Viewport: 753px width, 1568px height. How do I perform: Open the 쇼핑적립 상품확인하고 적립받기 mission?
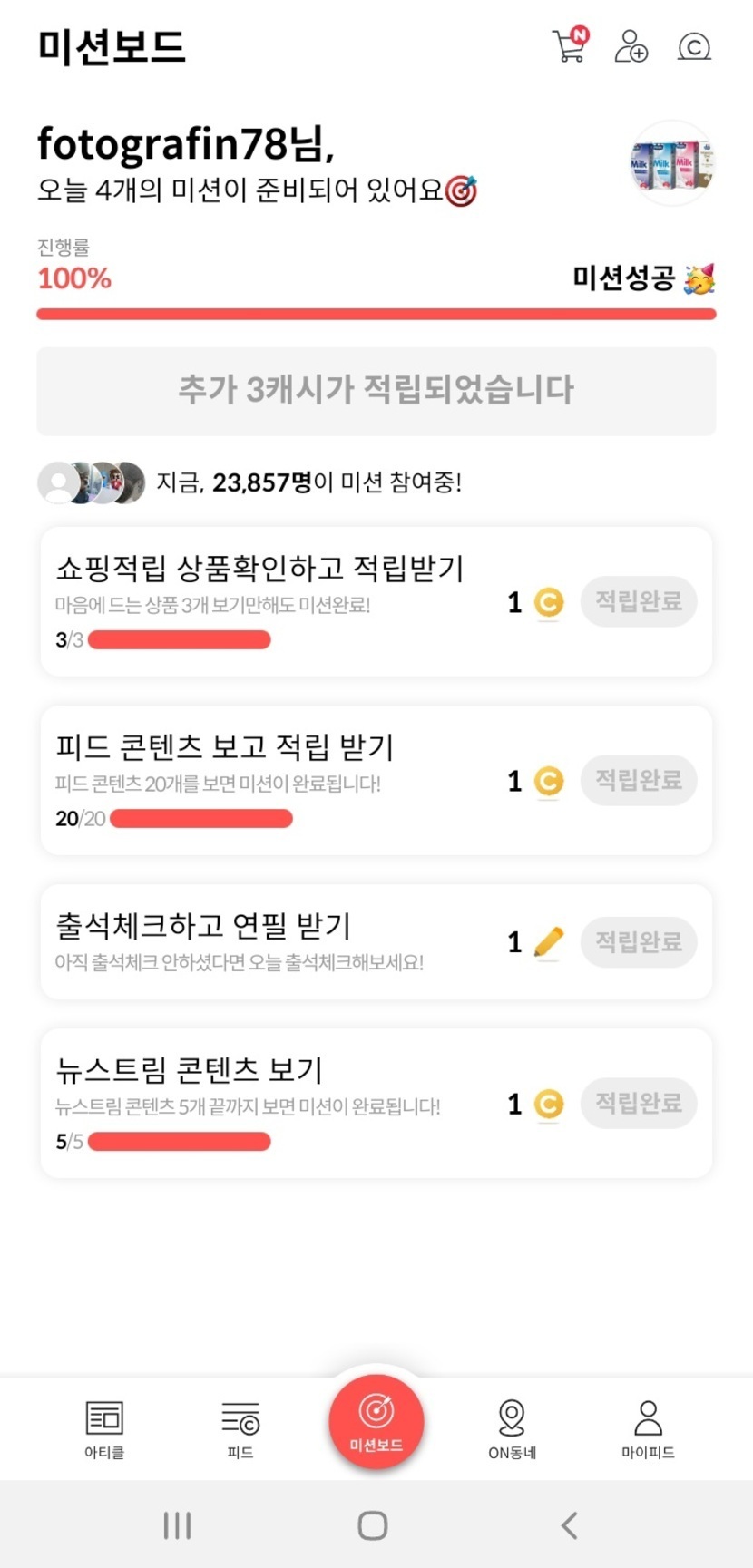[259, 570]
